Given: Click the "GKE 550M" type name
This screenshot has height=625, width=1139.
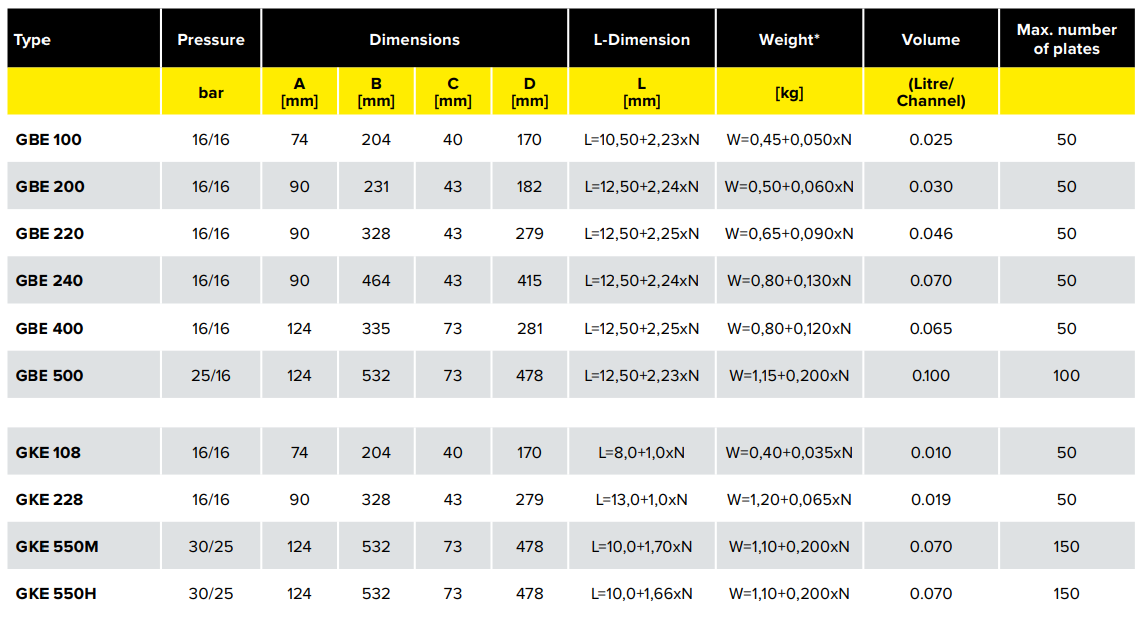Looking at the screenshot, I should point(57,547).
